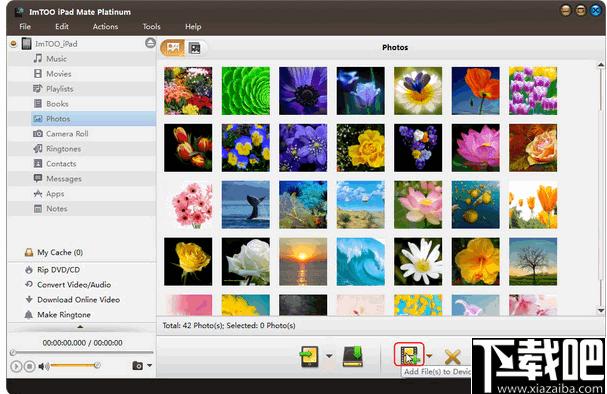
Task: Switch to album view mode
Action: (x=194, y=48)
